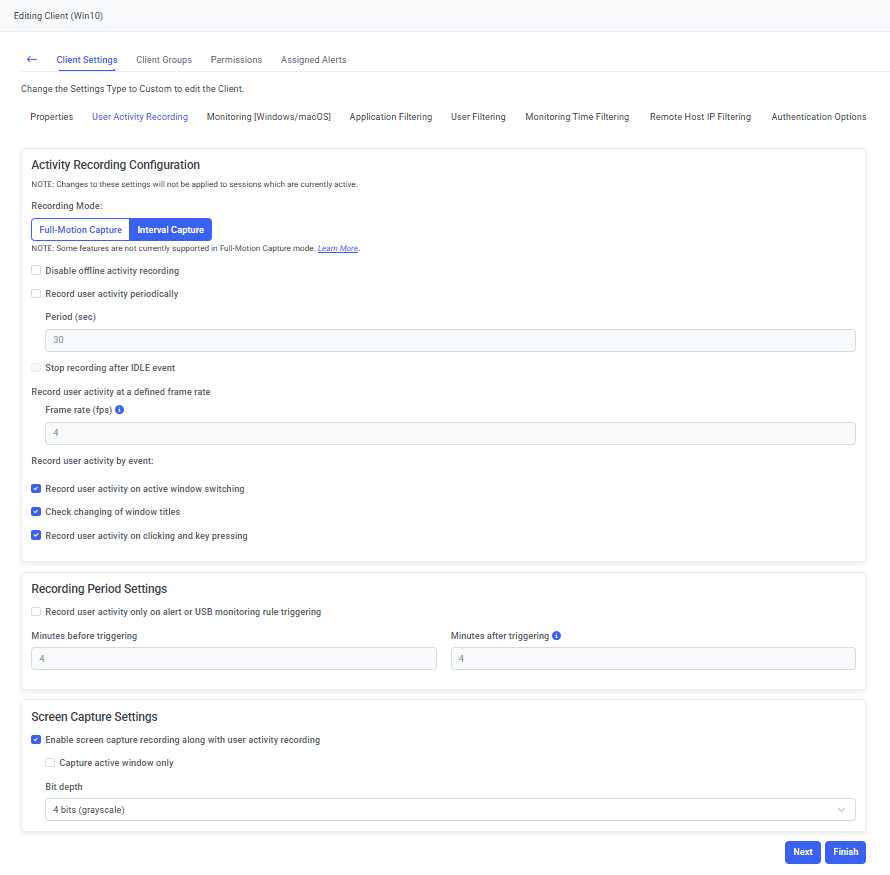Image resolution: width=890 pixels, height=875 pixels.
Task: Open the Learn More link
Action: [338, 248]
